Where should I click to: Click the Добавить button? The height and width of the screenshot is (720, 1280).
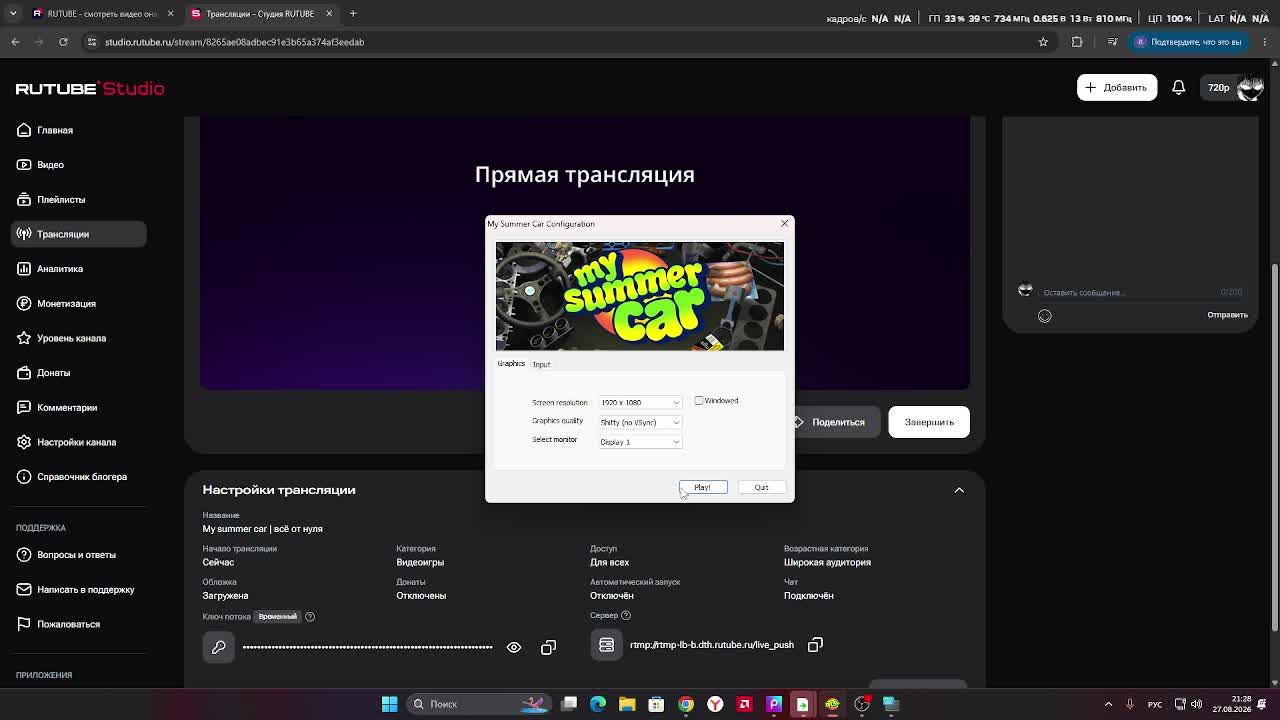[1116, 87]
